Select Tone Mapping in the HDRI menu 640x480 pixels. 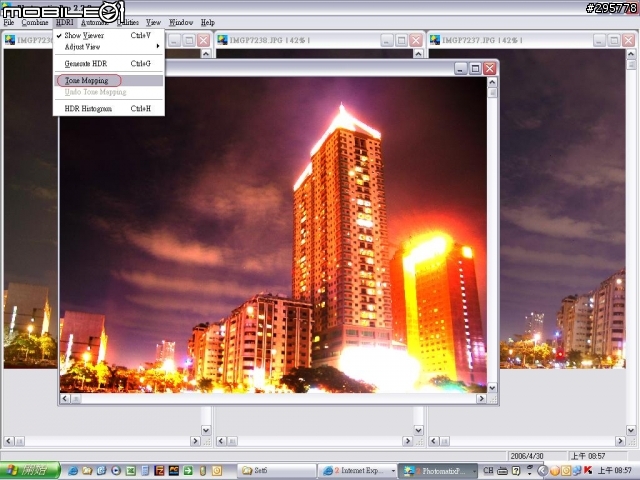(109, 80)
